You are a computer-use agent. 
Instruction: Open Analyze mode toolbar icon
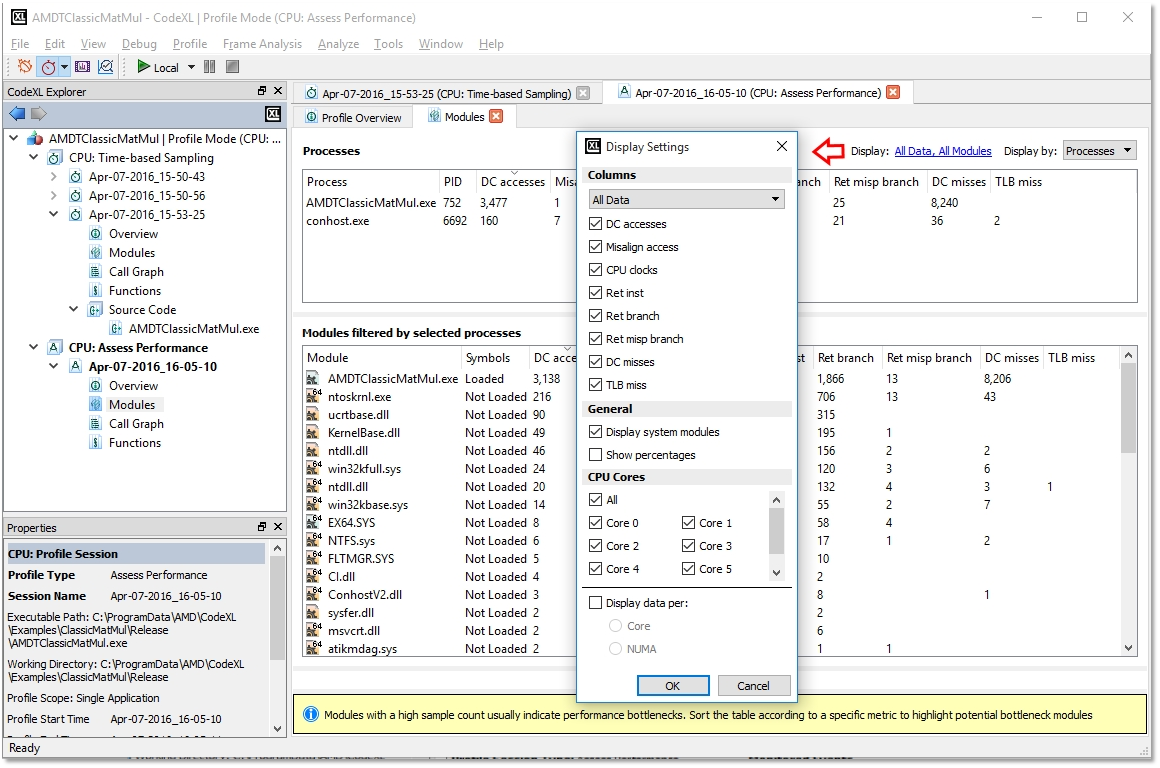pyautogui.click(x=106, y=67)
